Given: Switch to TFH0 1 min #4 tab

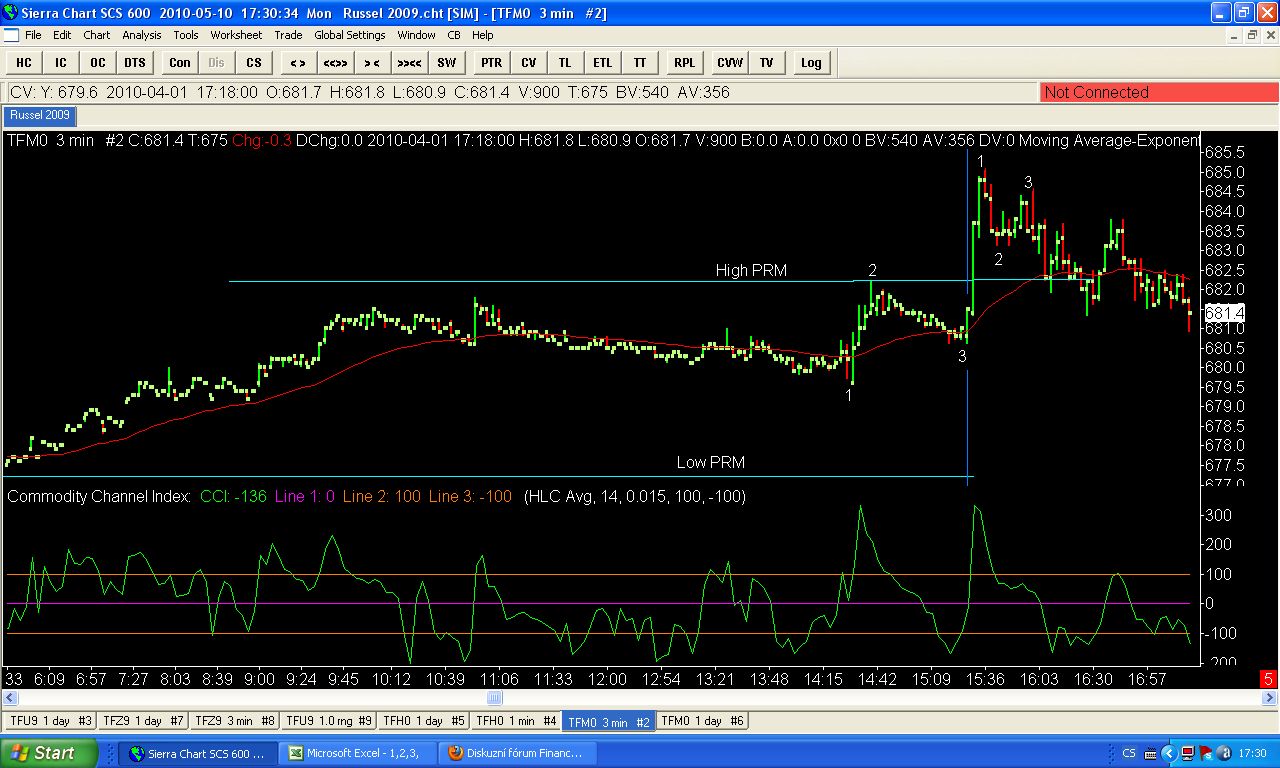Looking at the screenshot, I should coord(516,721).
